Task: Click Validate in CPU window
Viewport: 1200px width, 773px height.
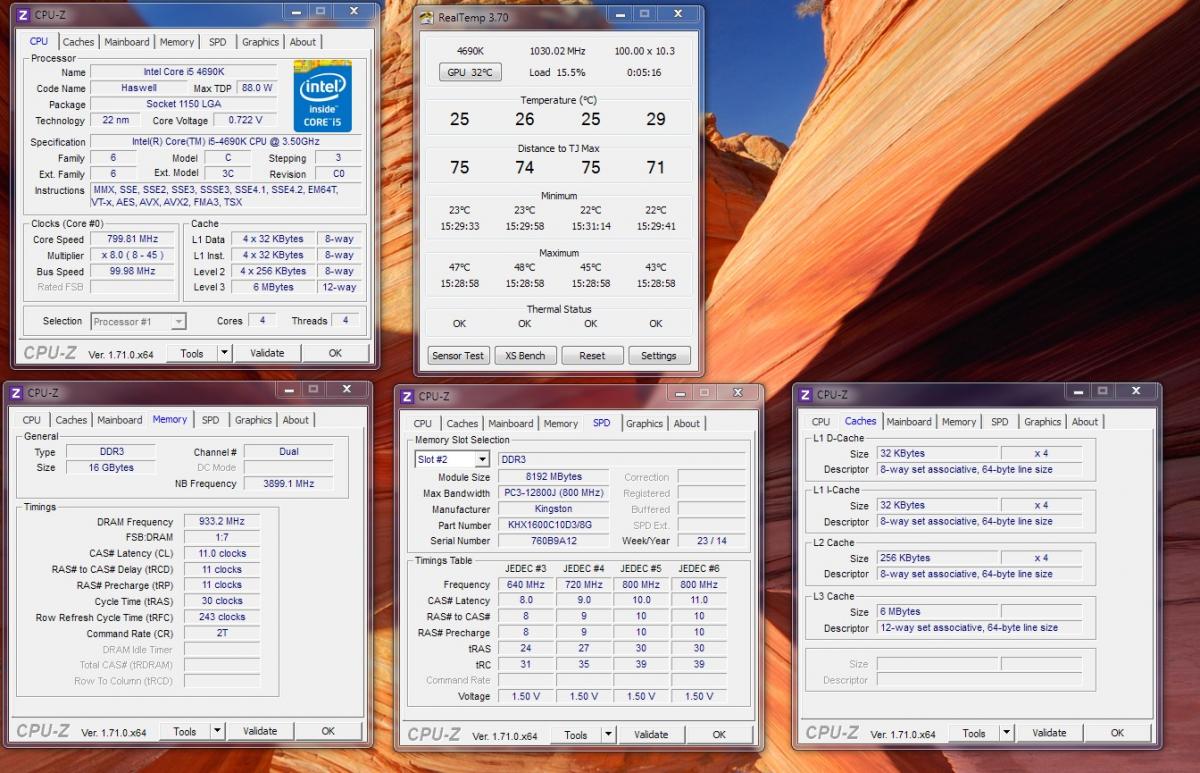Action: pos(267,353)
